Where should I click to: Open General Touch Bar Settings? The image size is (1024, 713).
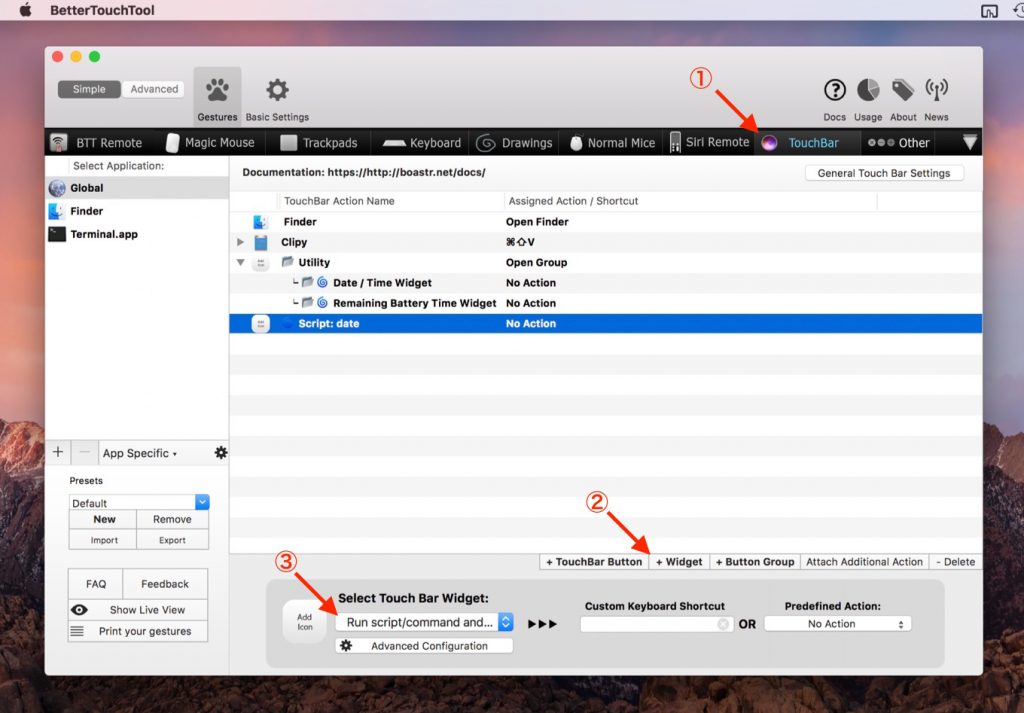884,172
